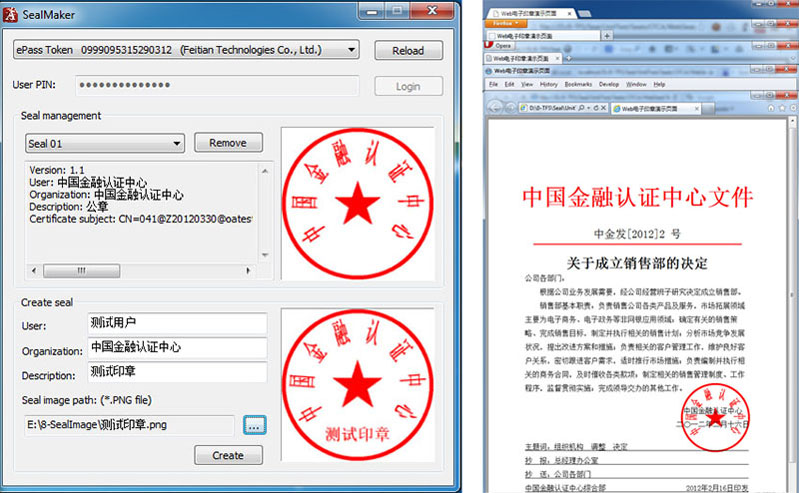Click the 'Certificate subject' line in seal info
The width and height of the screenshot is (799, 493).
[x=141, y=219]
